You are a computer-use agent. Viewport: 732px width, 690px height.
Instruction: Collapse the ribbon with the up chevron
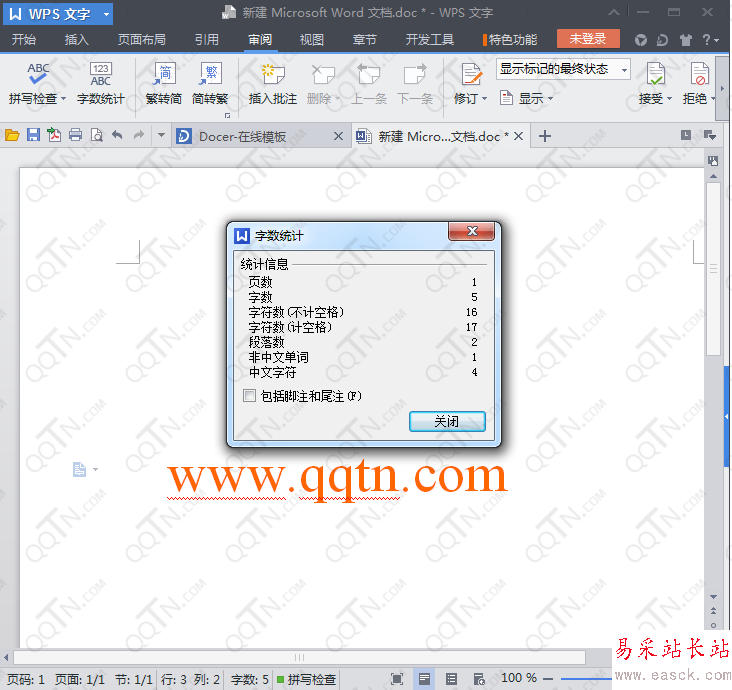point(614,13)
